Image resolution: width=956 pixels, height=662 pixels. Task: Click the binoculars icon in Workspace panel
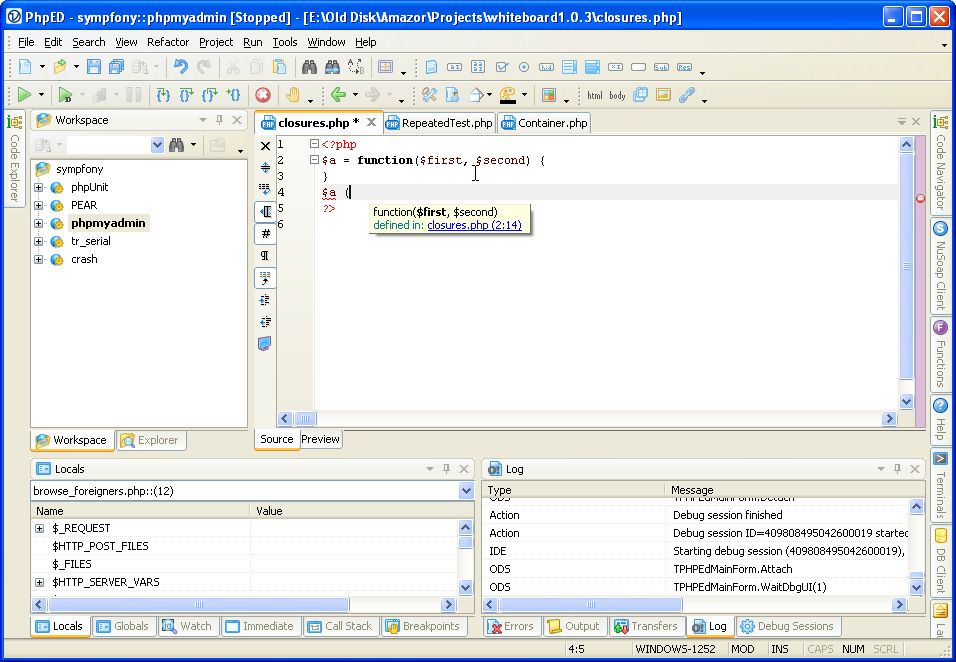177,144
